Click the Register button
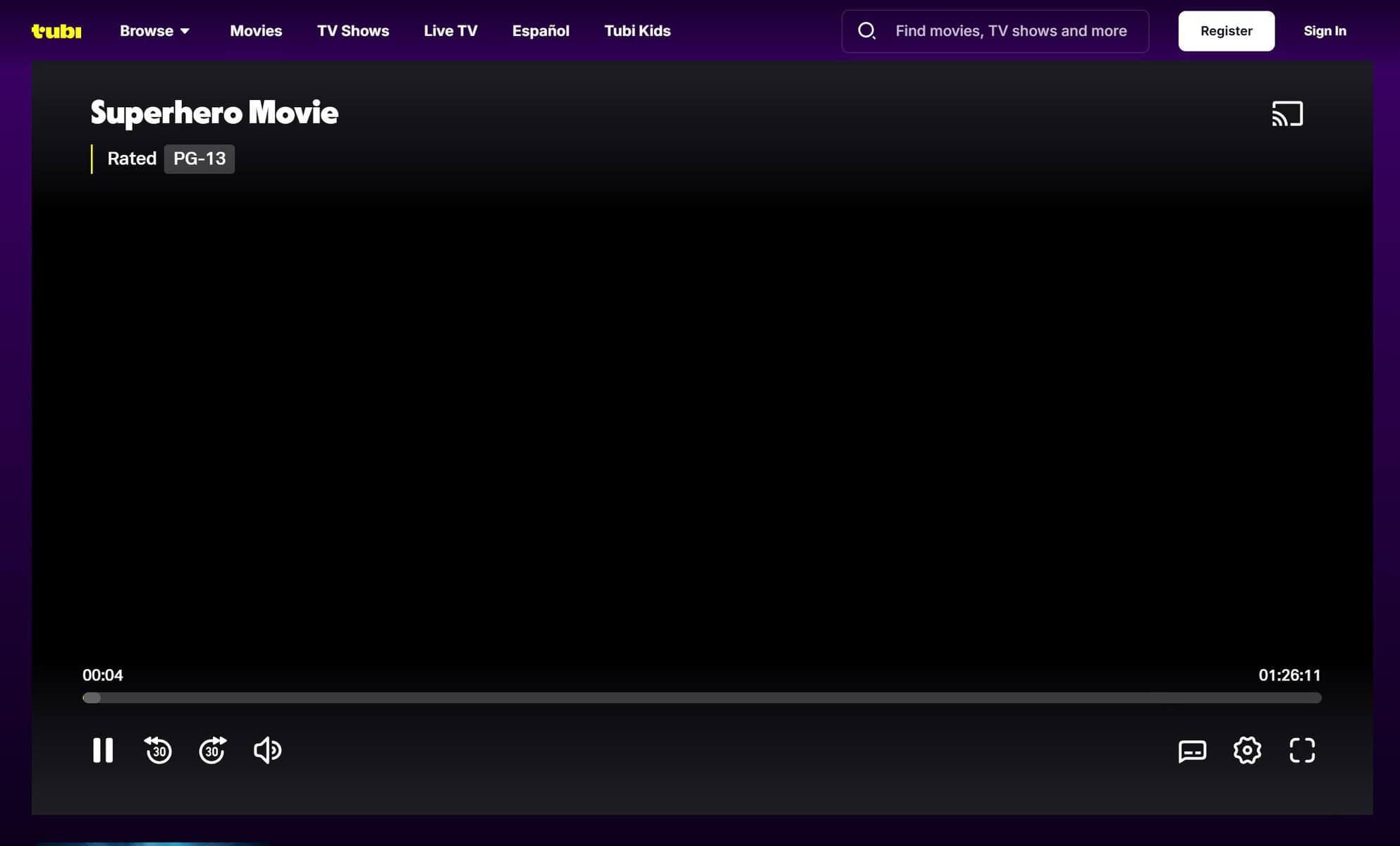Screen dimensions: 1400x846 [x=1226, y=31]
